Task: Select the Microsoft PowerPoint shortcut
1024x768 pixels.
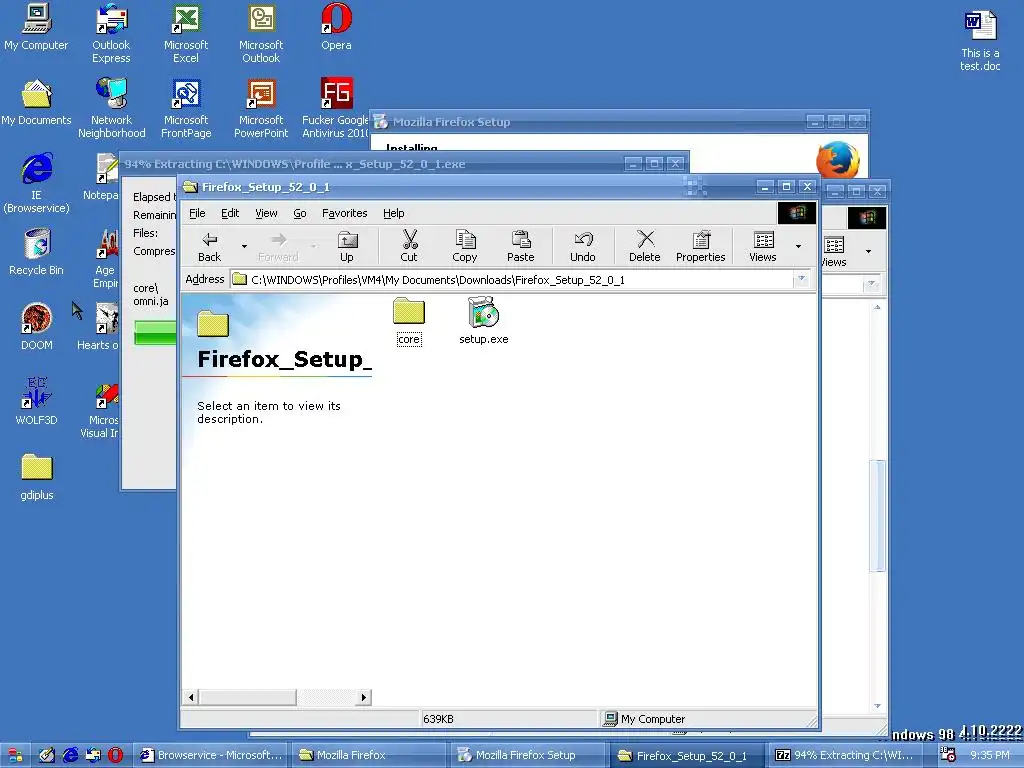Action: pyautogui.click(x=261, y=109)
